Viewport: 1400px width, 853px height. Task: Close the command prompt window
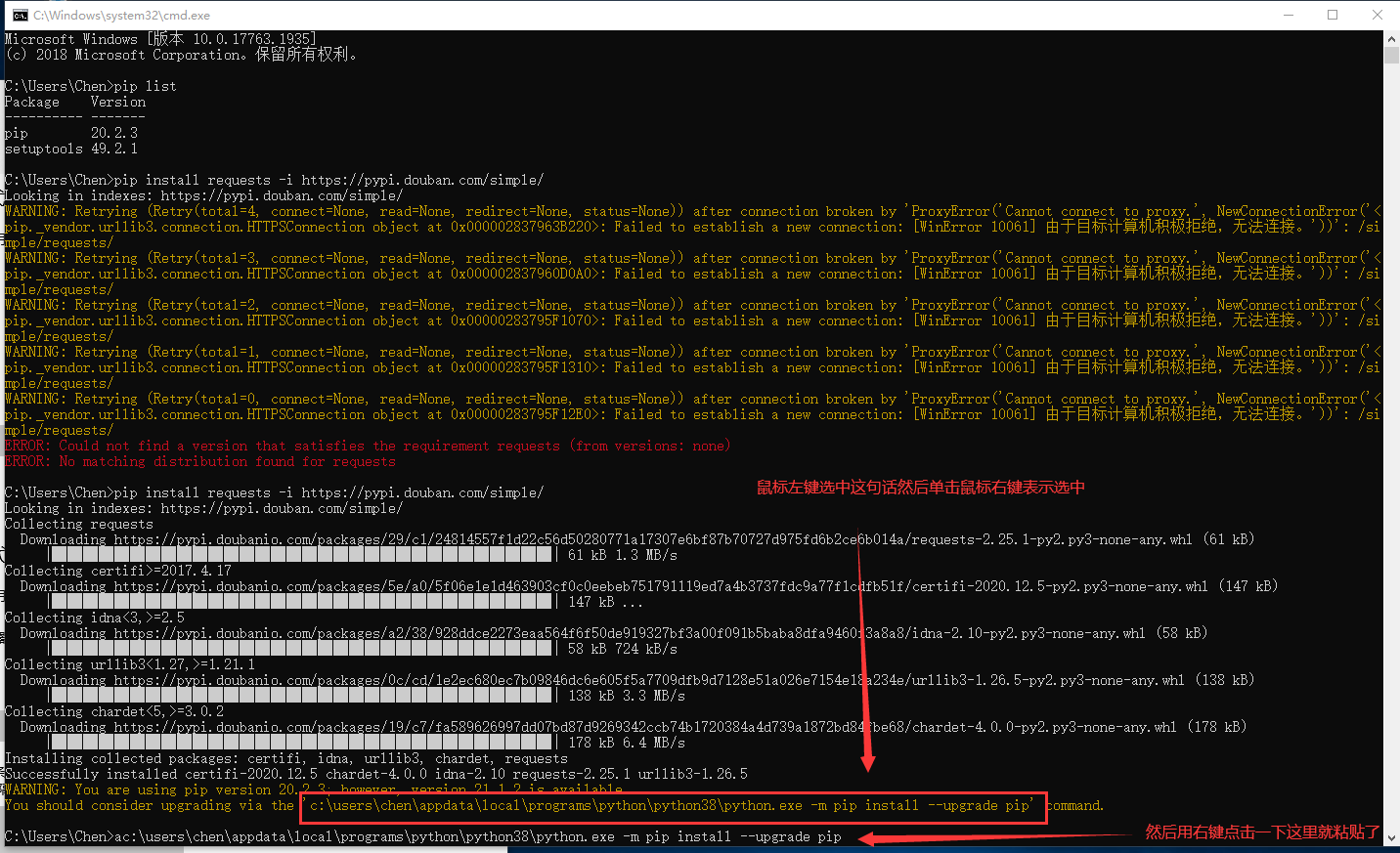pos(1377,15)
